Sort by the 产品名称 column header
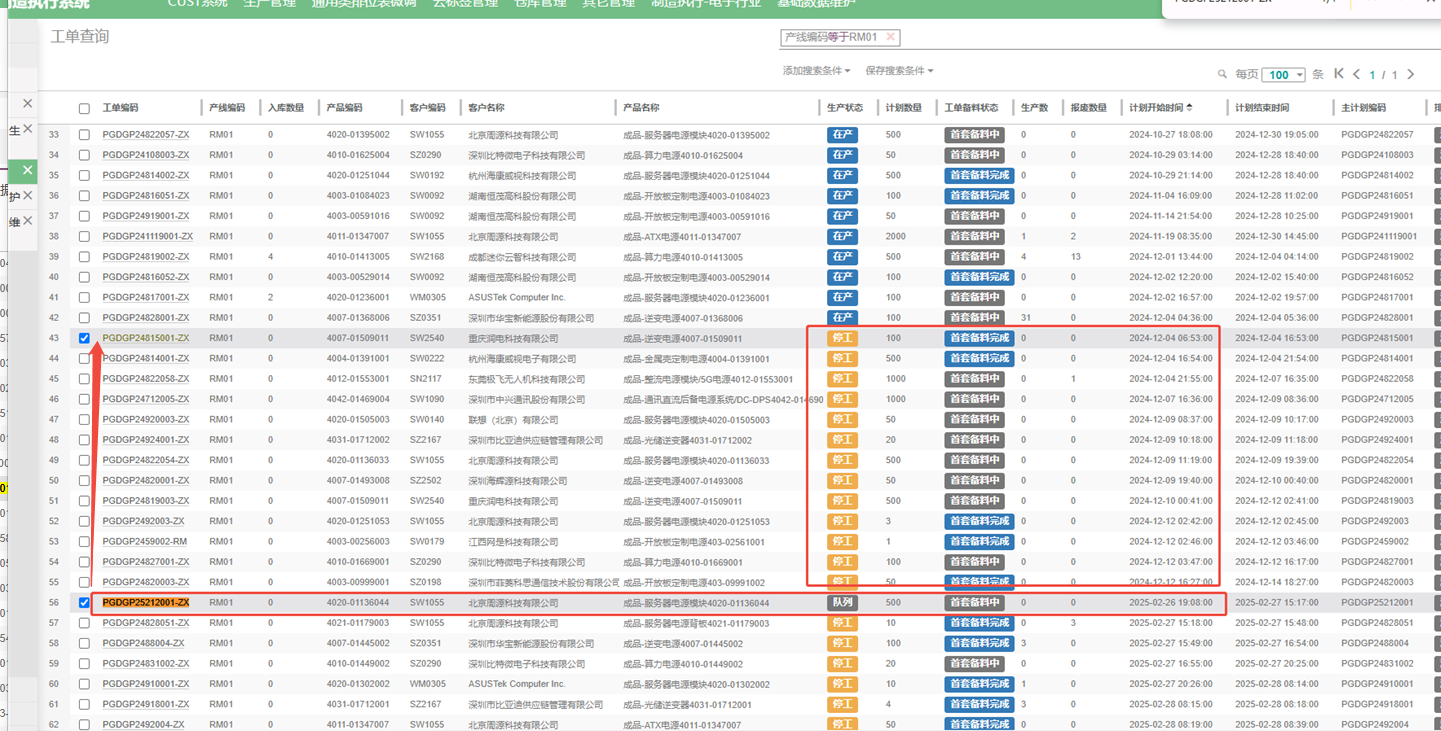 click(x=641, y=108)
